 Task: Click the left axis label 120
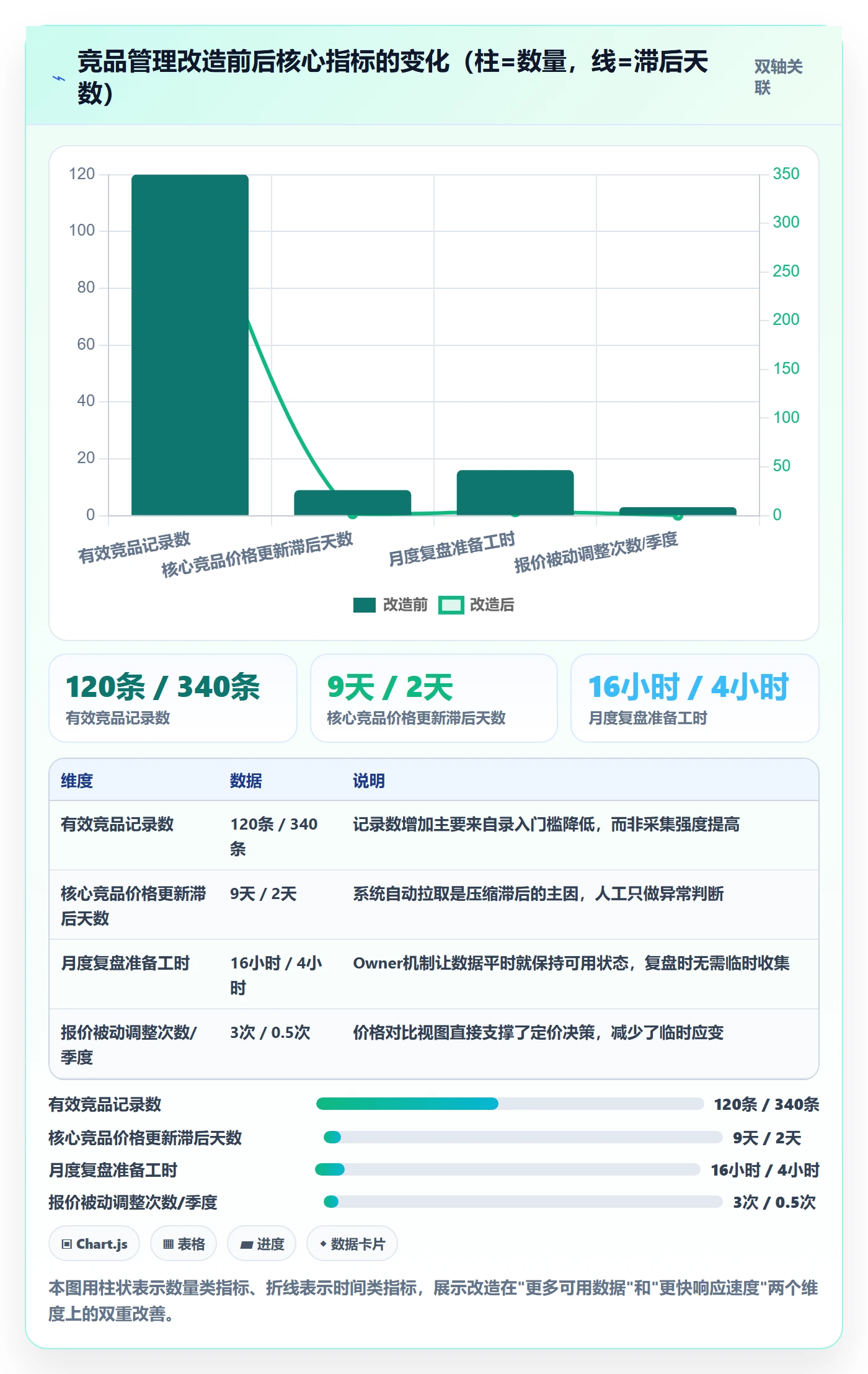[82, 174]
